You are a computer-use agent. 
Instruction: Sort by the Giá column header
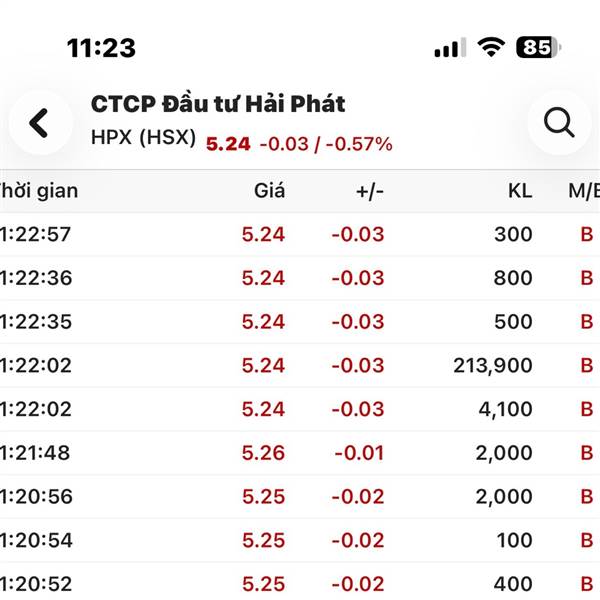(269, 191)
